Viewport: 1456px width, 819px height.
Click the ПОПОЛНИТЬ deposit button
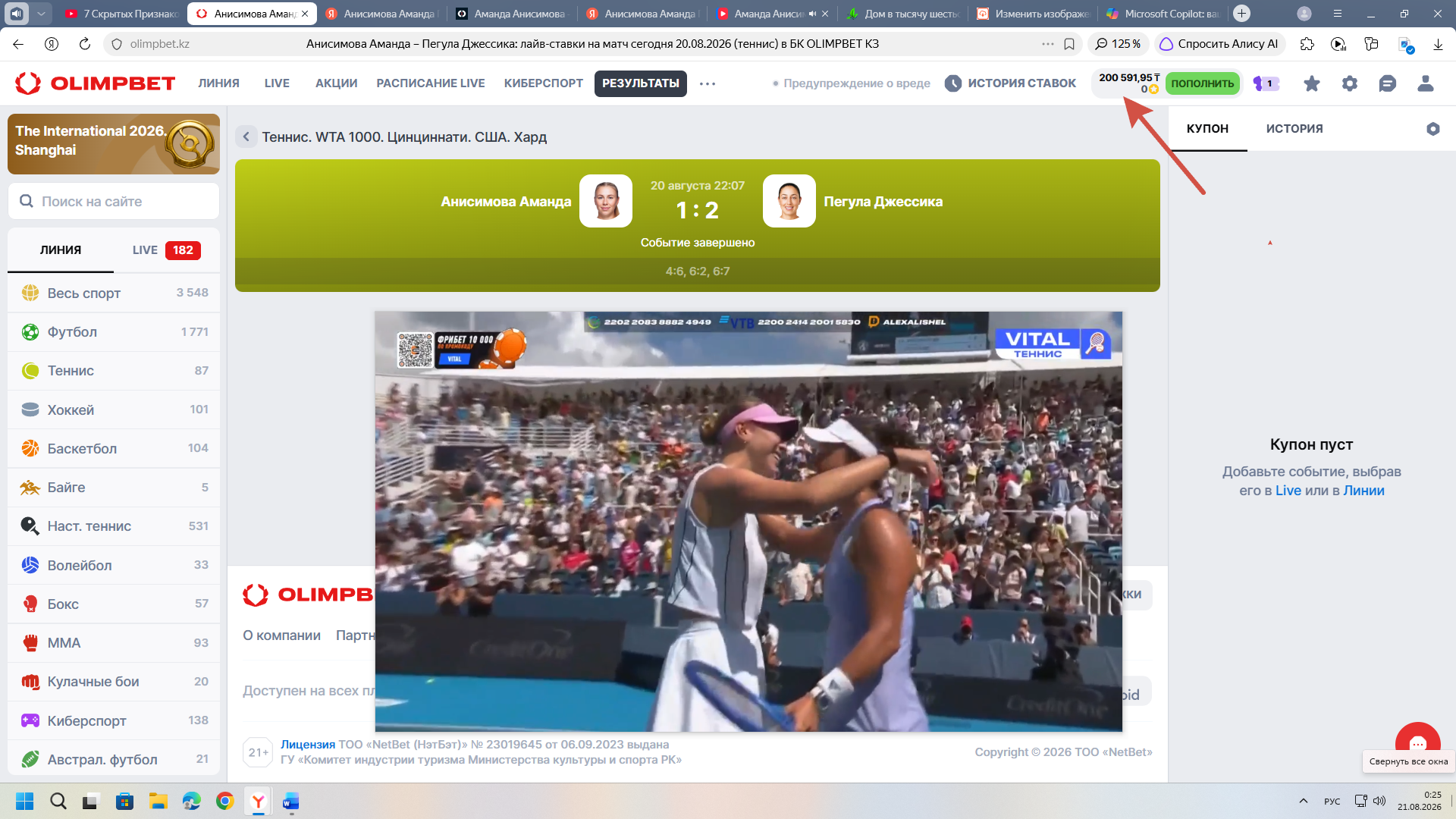click(1202, 83)
